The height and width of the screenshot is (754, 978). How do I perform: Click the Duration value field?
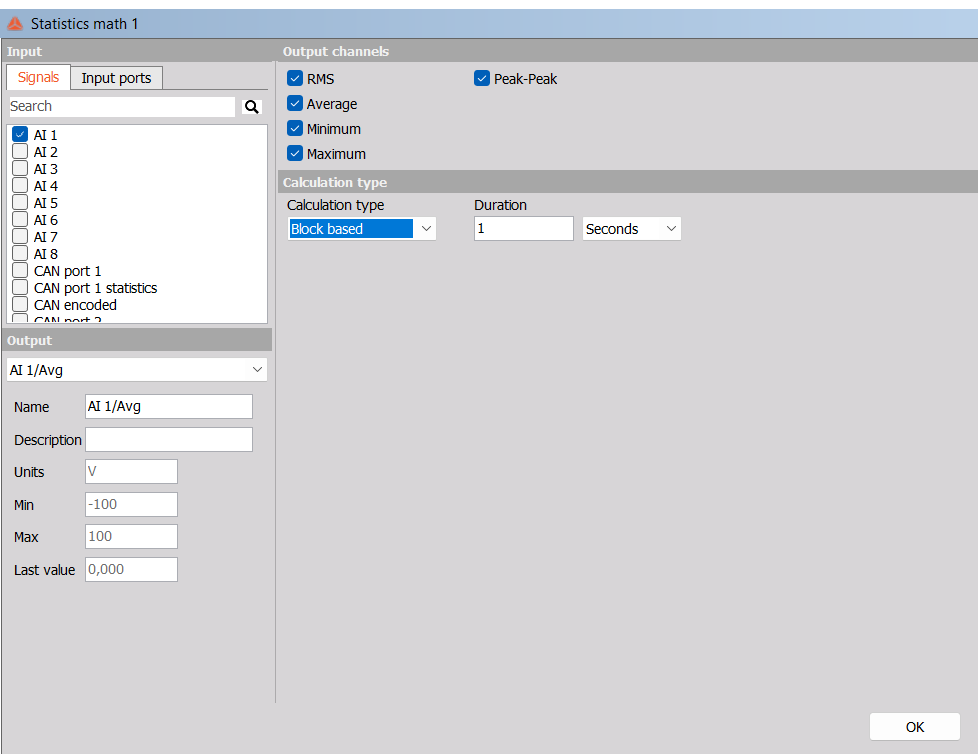coord(523,228)
